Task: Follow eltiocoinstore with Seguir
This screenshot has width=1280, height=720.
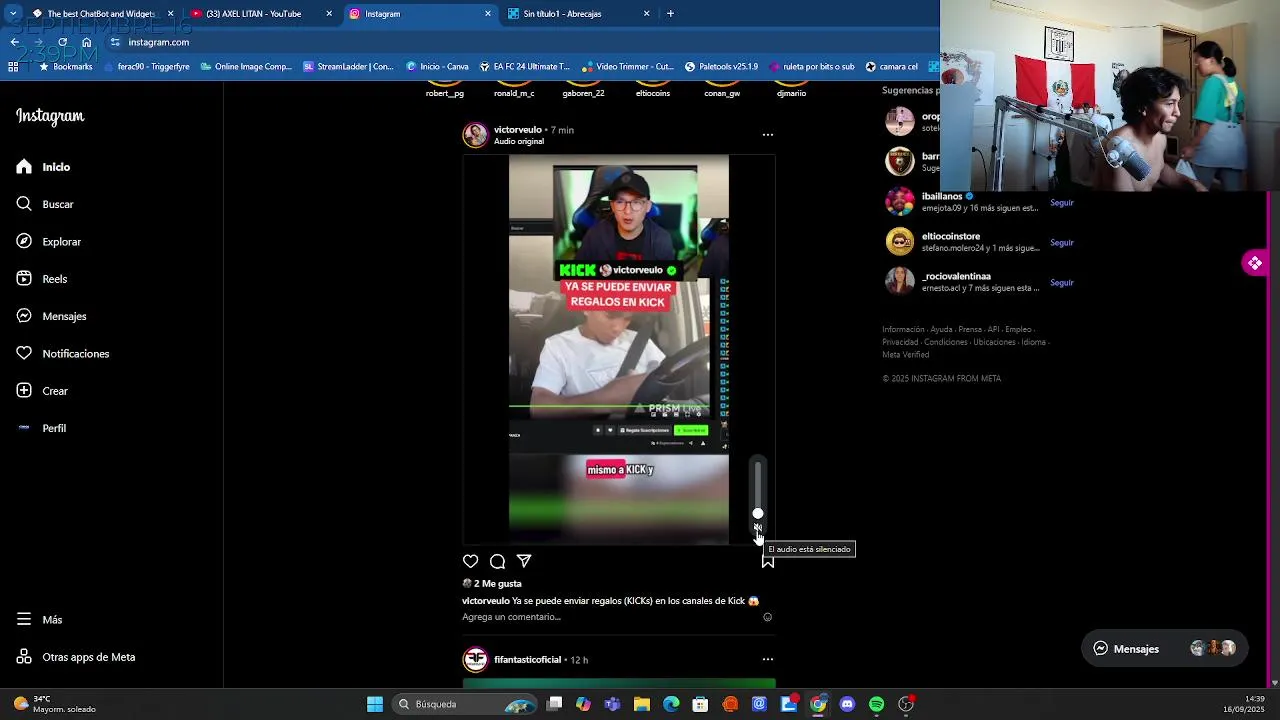Action: tap(1062, 243)
